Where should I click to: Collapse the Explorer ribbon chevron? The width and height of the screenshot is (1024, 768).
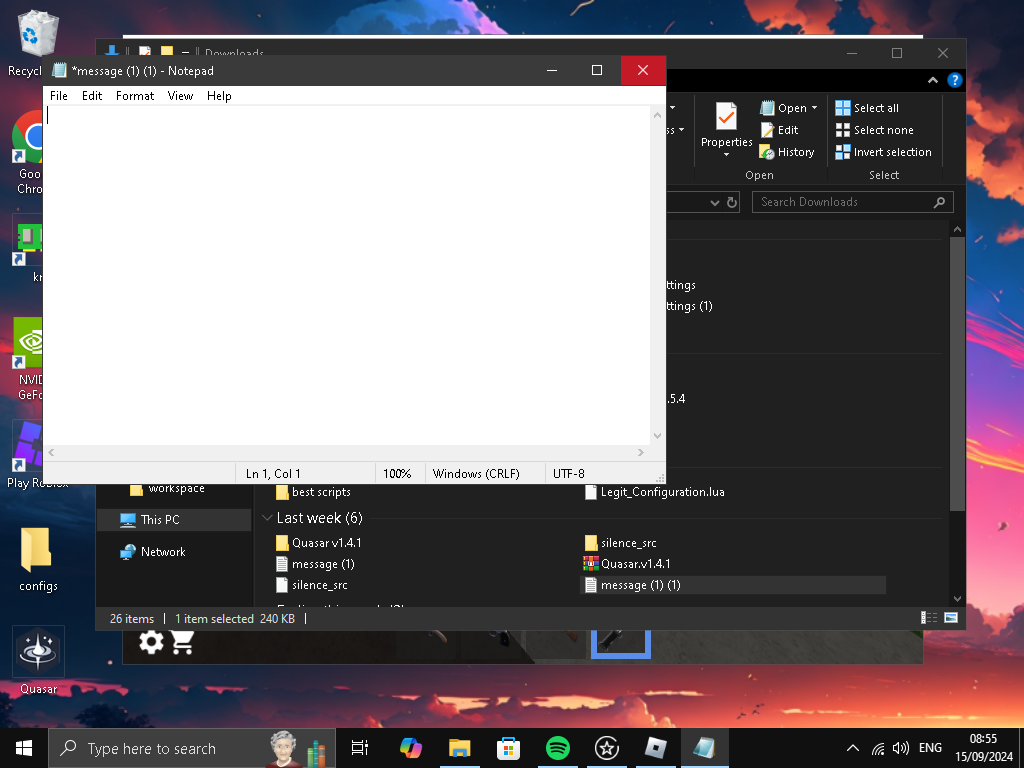tap(933, 80)
